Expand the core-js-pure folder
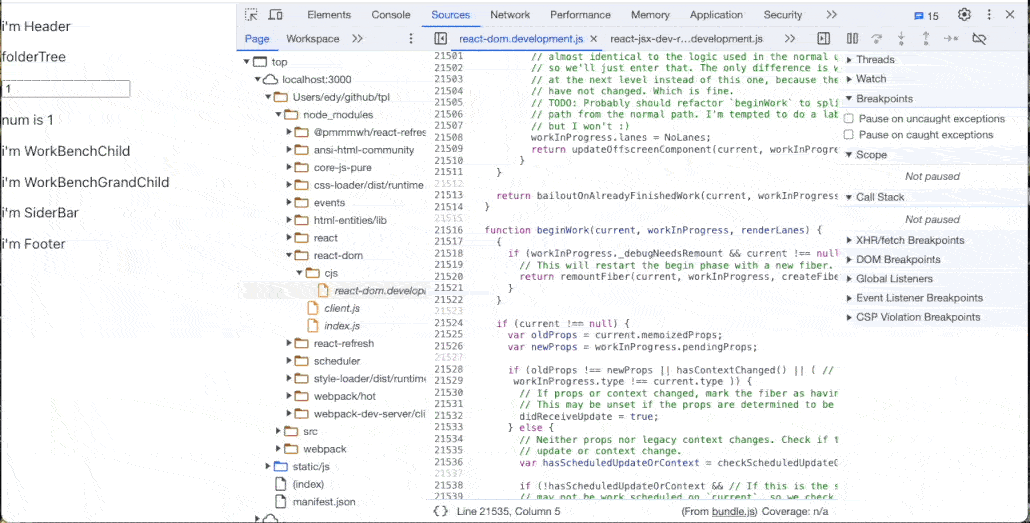Screen dimensions: 1030x523 point(289,168)
